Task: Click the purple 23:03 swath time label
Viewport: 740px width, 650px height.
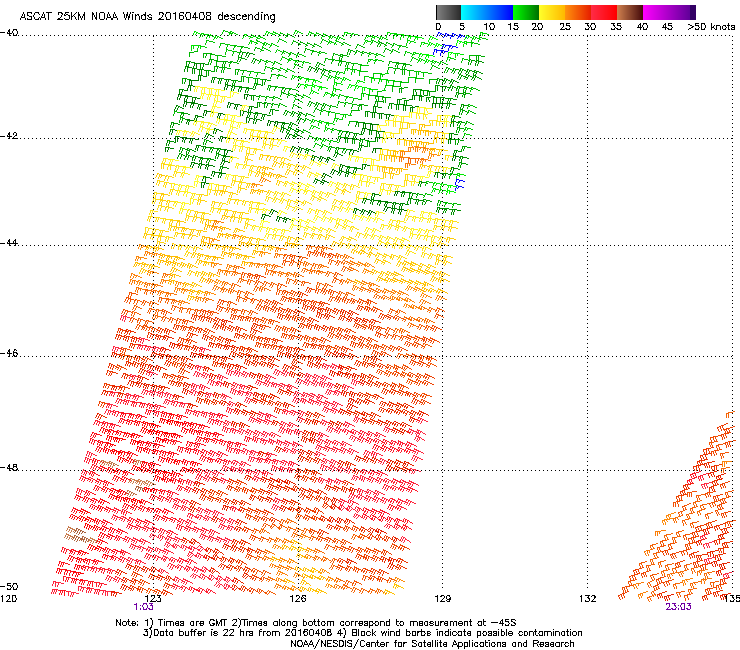Action: [678, 607]
